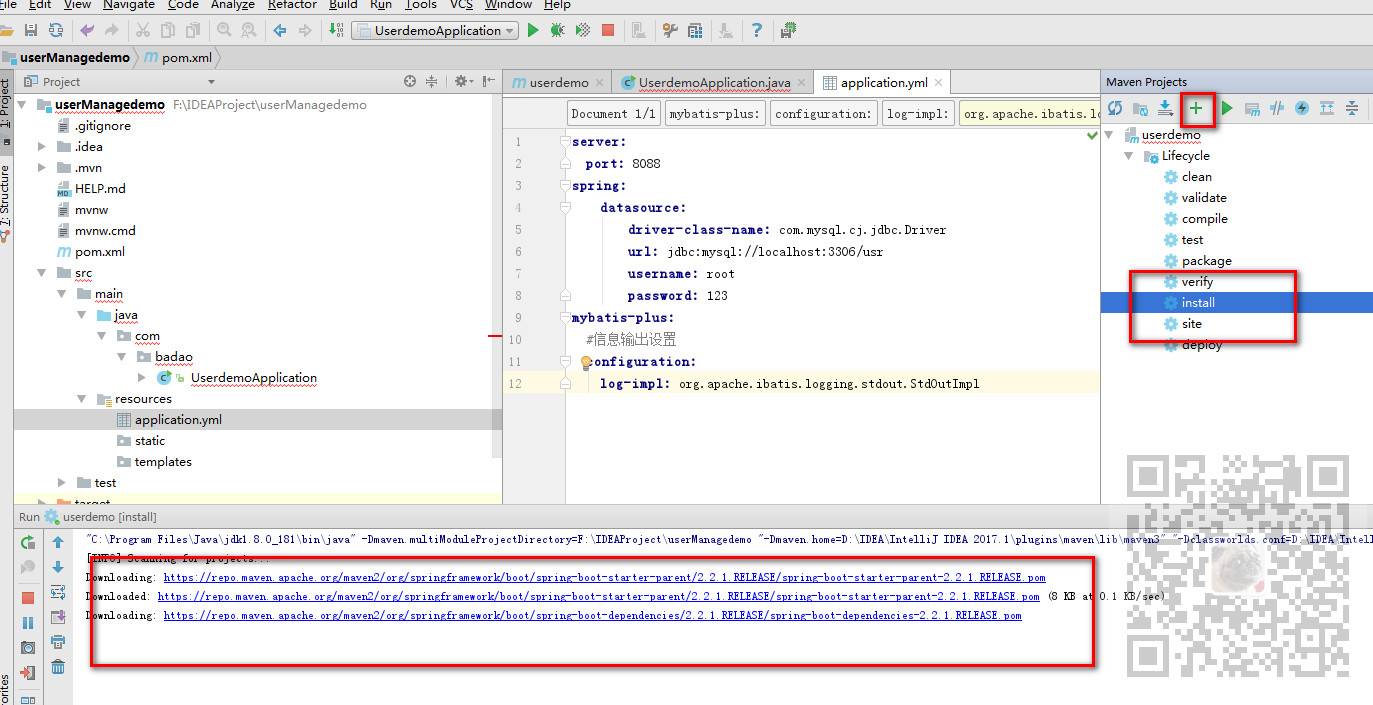Expand the .idea folder in Project tree
The height and width of the screenshot is (705, 1373).
42,147
